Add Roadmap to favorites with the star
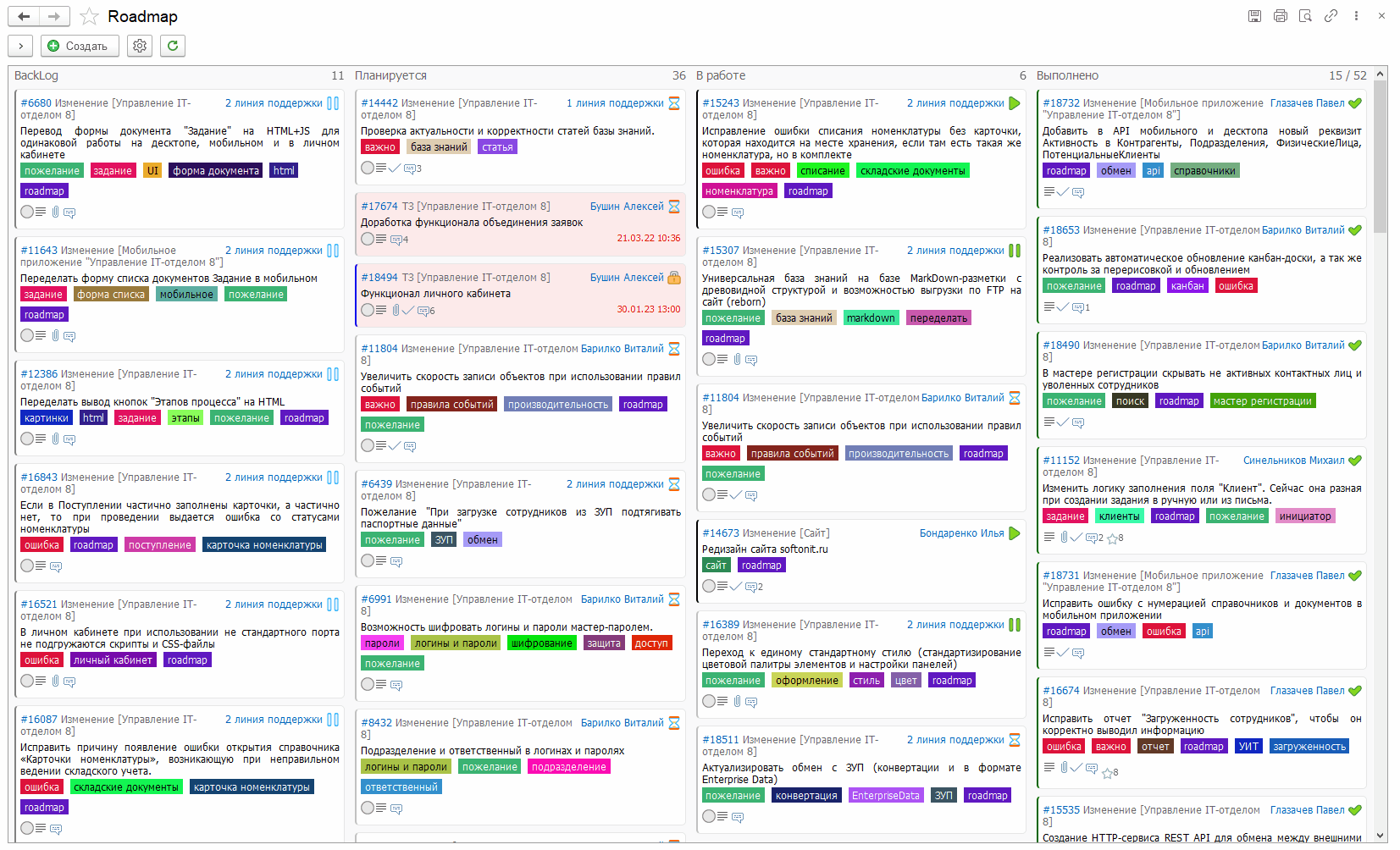 click(89, 17)
